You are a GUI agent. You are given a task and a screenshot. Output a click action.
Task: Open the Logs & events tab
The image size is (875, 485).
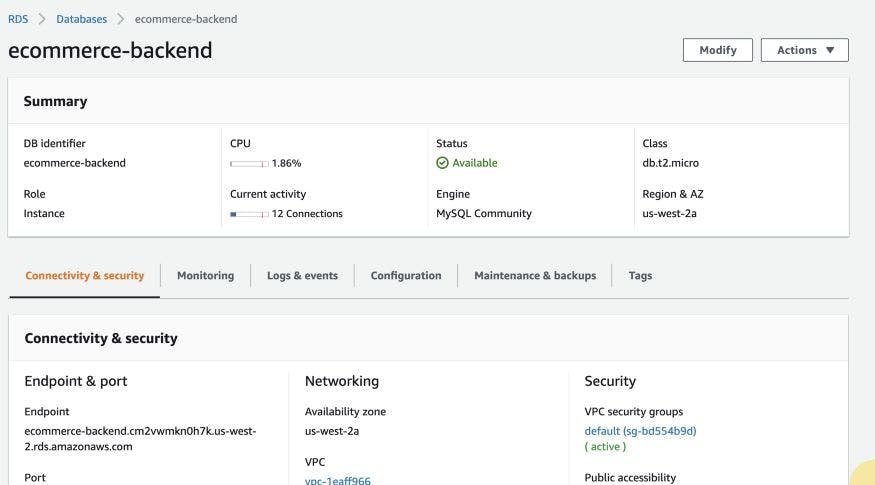[302, 276]
